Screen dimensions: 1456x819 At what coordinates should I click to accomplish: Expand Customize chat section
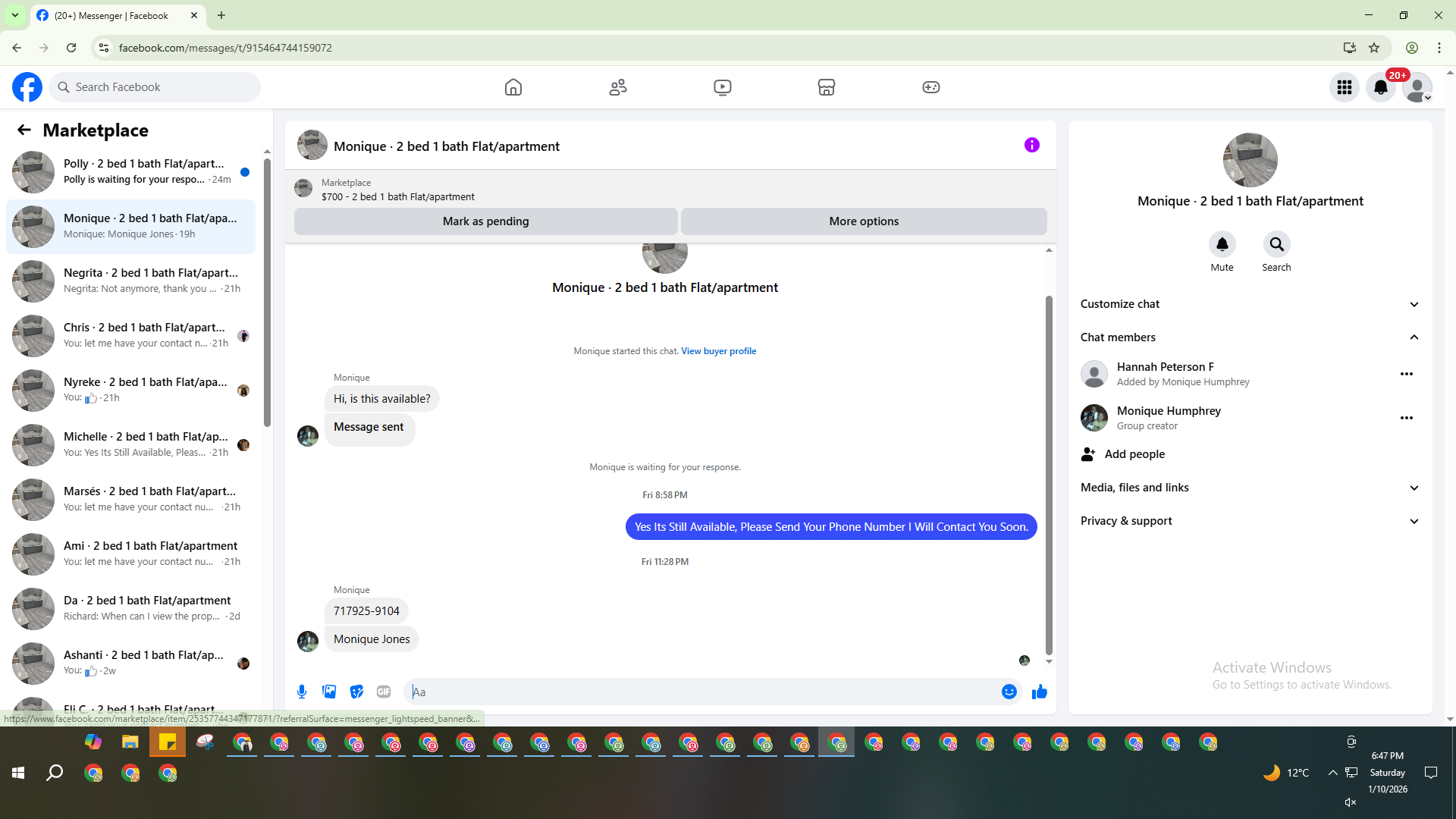1414,304
